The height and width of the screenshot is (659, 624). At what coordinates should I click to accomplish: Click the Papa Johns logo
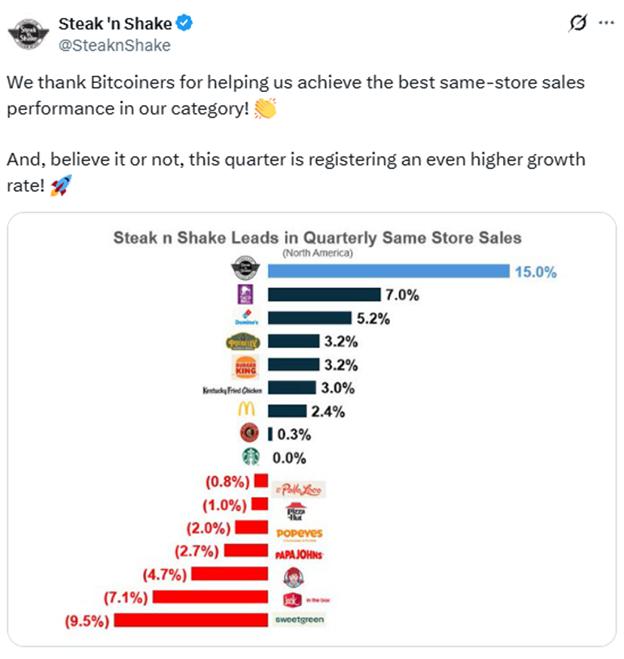tap(299, 551)
